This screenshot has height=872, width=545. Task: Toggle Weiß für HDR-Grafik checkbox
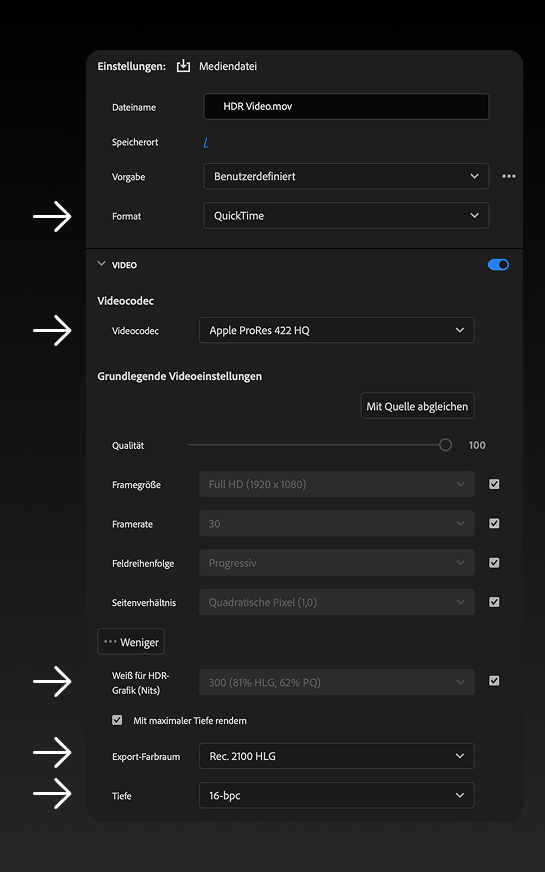click(x=494, y=681)
